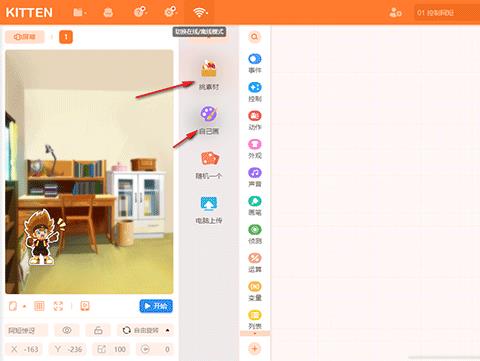Screen dimensions: 480x361
Task: Toggle sprite visibility eye icon
Action: [x=67, y=330]
